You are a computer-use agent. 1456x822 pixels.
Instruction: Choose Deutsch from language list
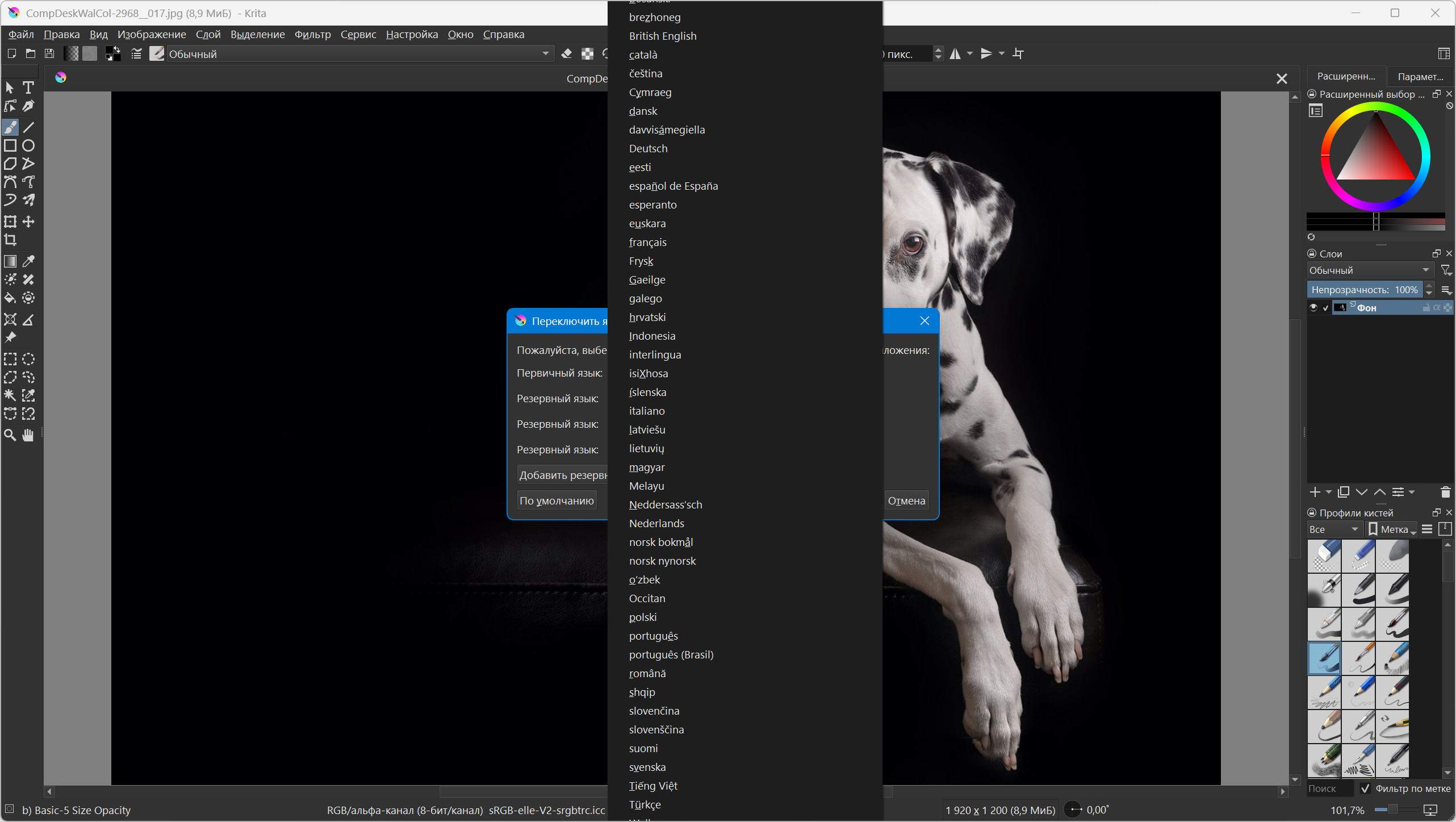648,149
